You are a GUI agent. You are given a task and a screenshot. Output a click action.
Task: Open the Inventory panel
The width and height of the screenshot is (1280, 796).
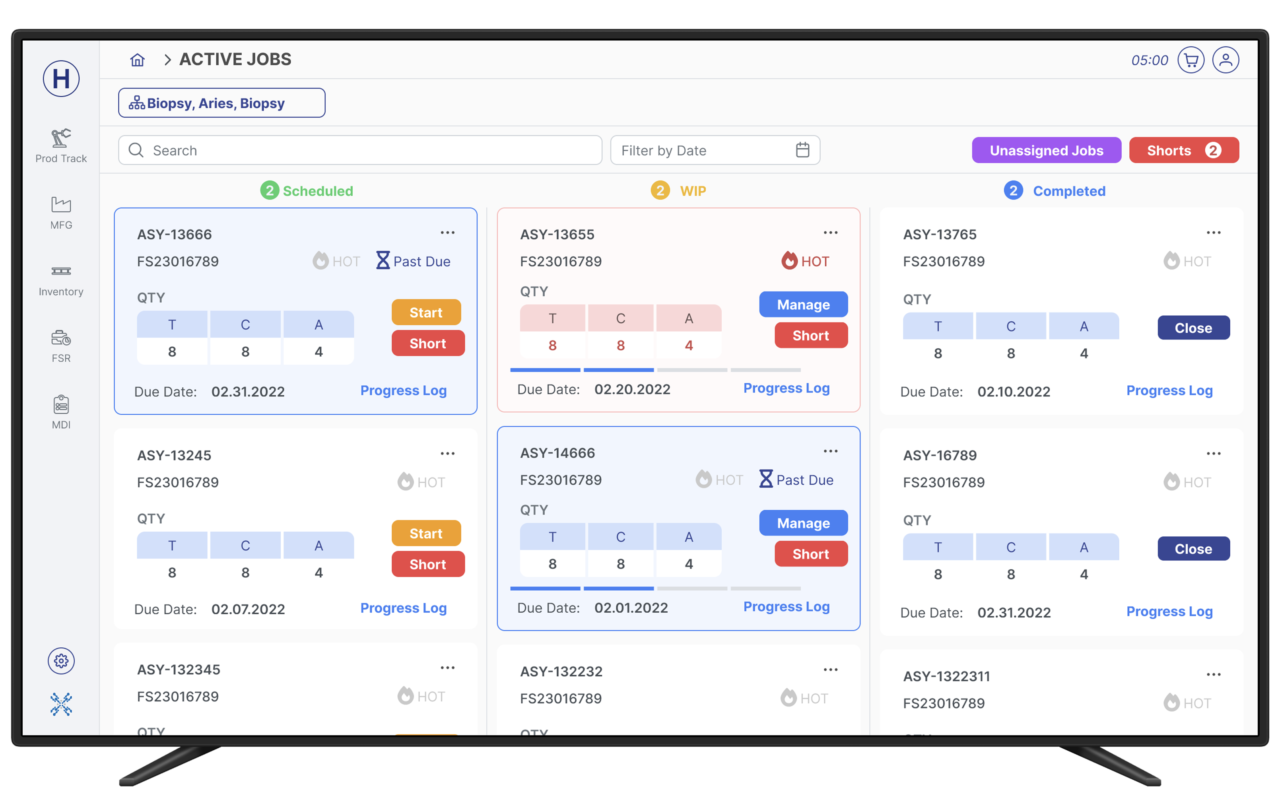click(61, 280)
